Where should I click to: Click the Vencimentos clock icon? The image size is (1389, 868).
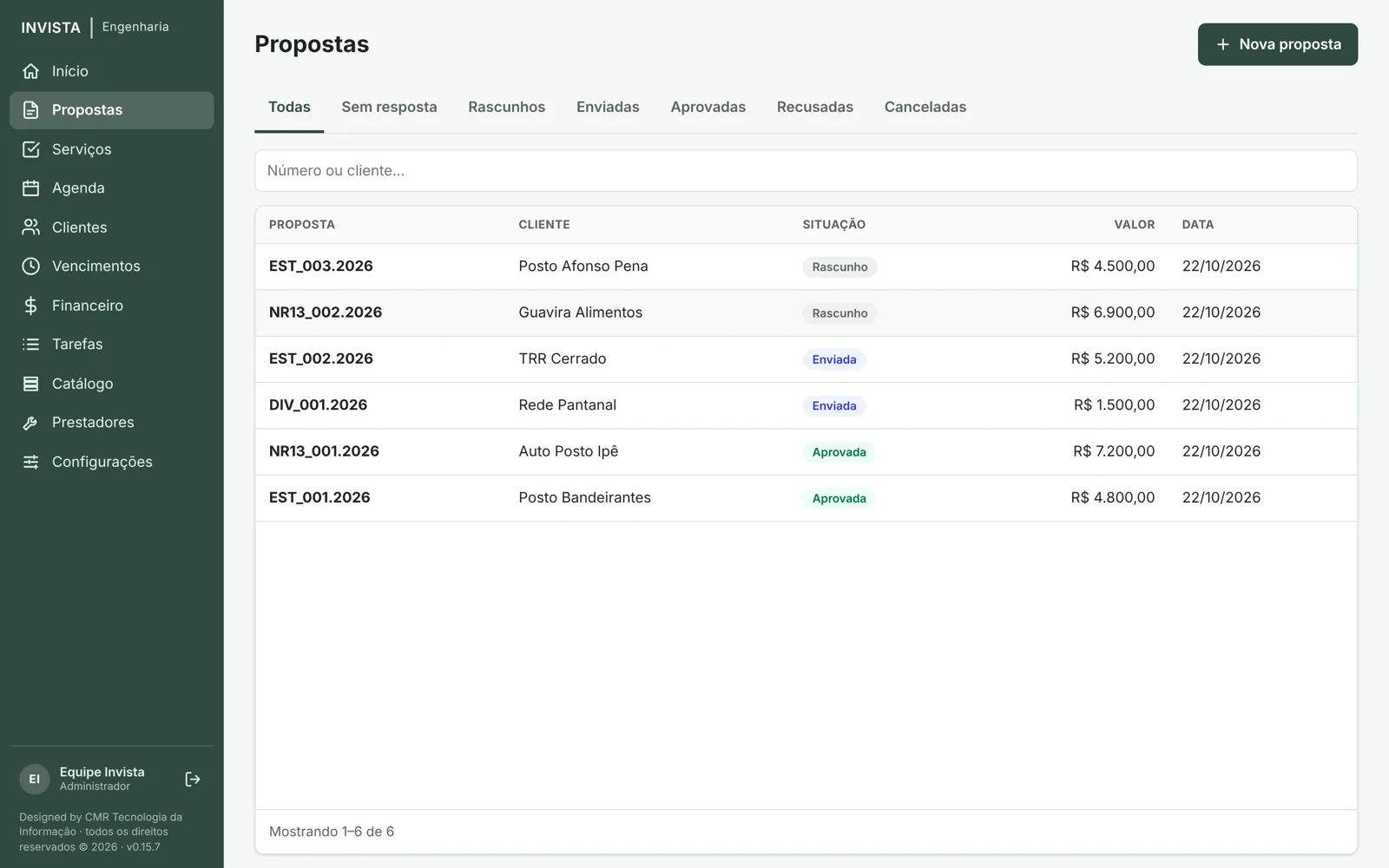point(30,266)
